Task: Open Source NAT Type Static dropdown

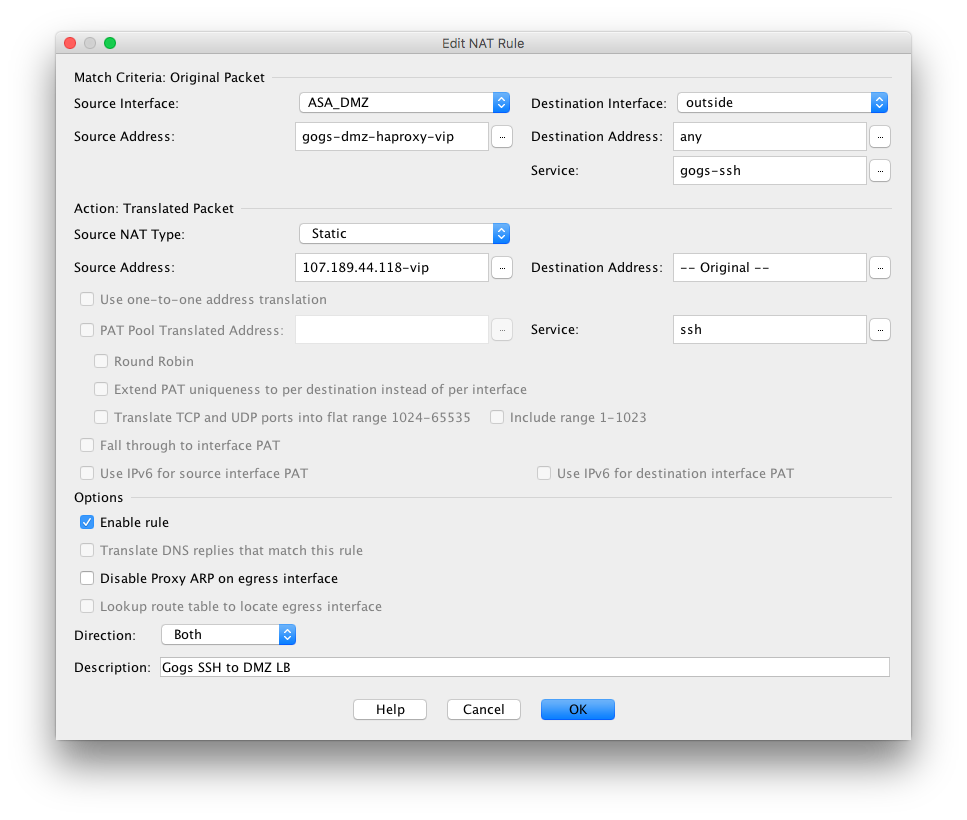Action: pos(404,233)
